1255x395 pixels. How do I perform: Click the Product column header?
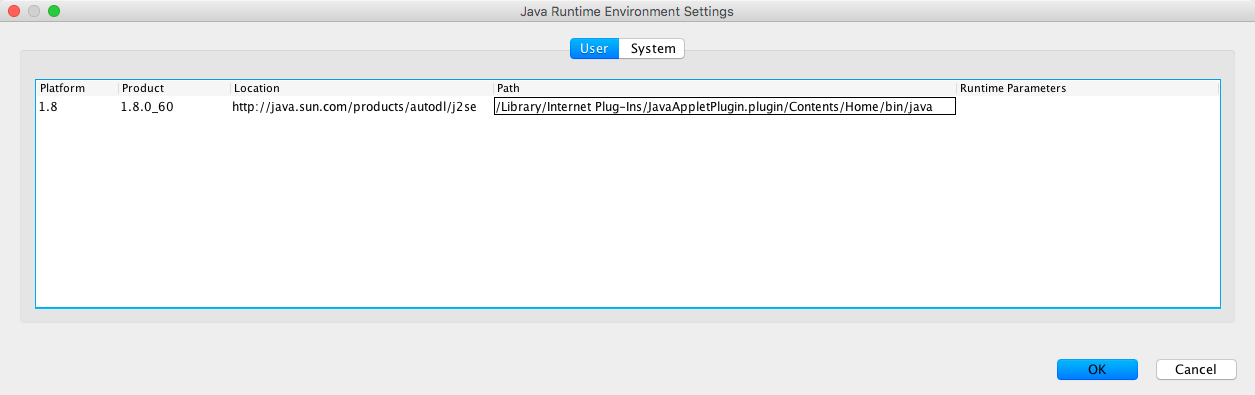pos(174,88)
